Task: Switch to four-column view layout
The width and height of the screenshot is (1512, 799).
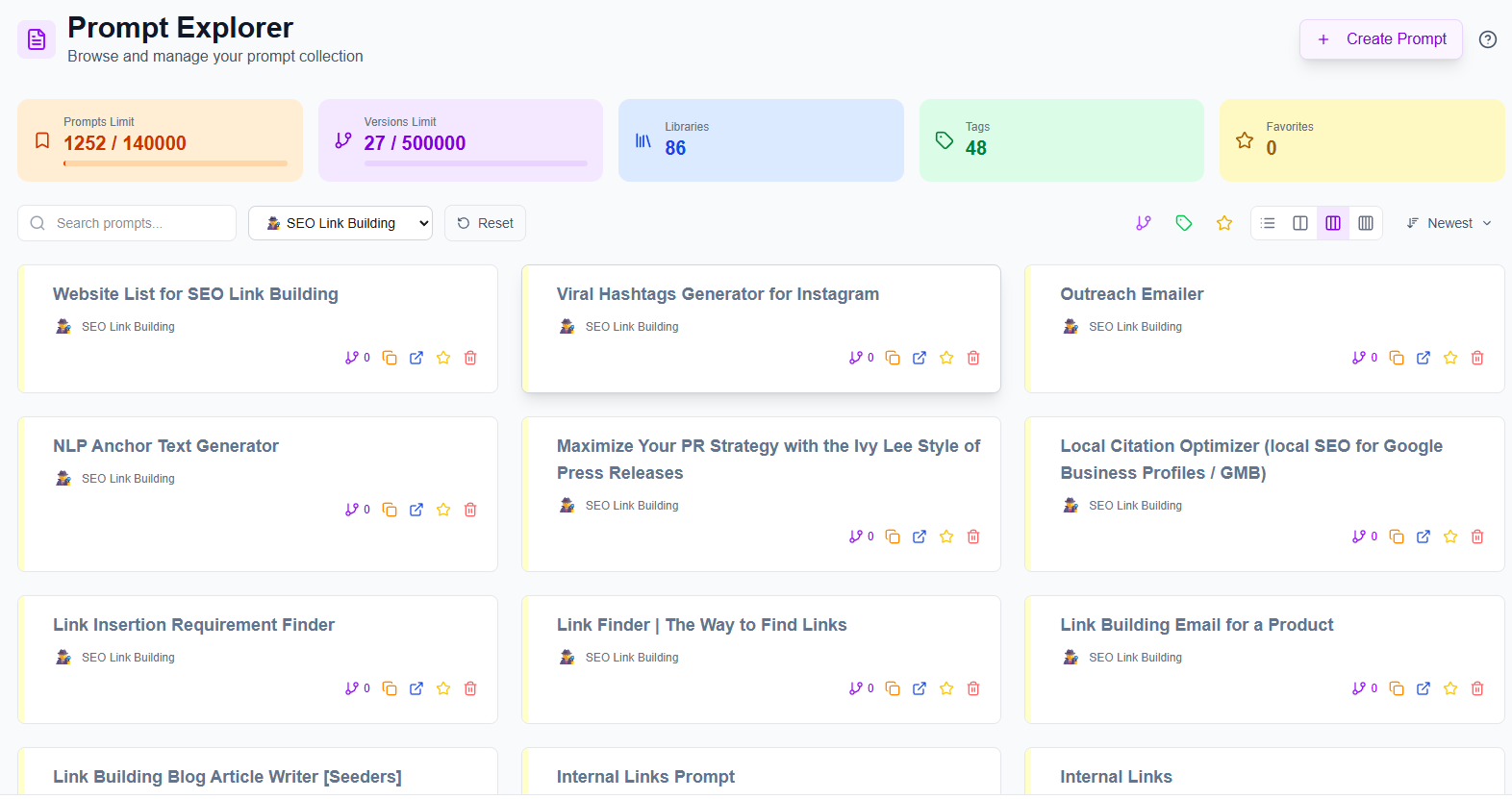Action: pyautogui.click(x=1365, y=223)
